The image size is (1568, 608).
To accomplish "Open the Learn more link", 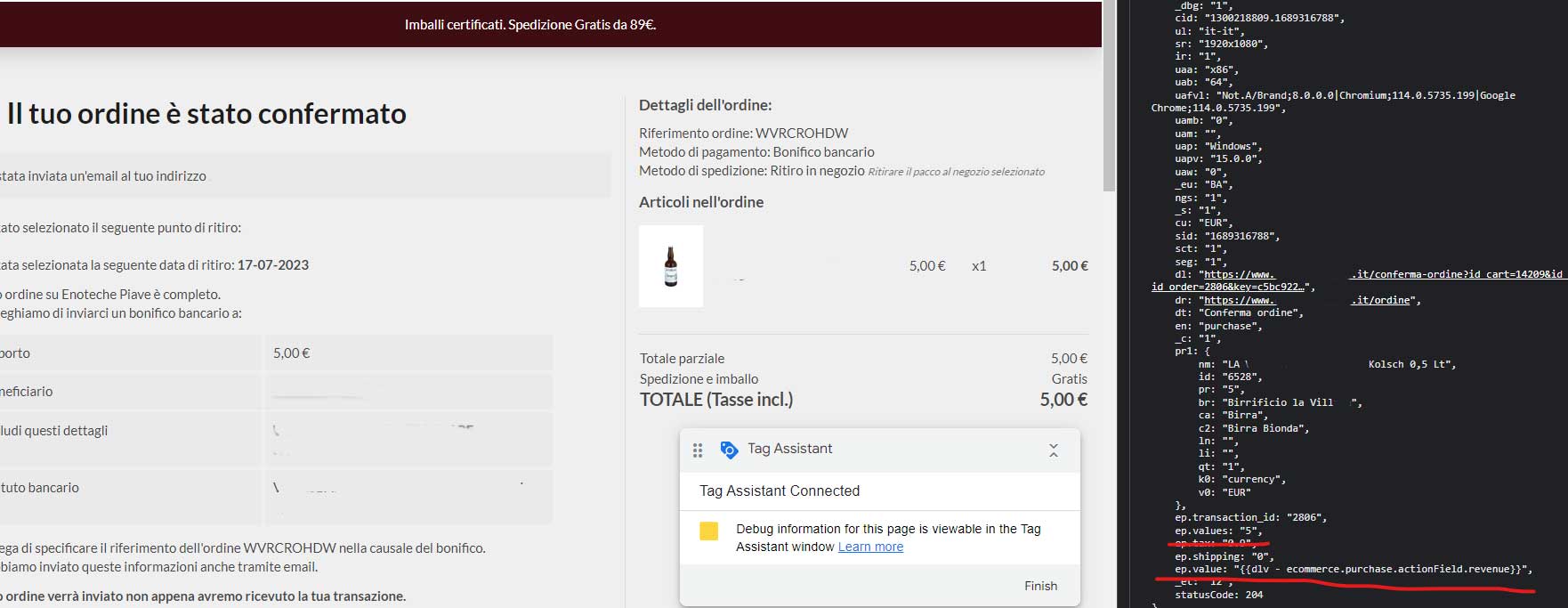I will (x=870, y=547).
